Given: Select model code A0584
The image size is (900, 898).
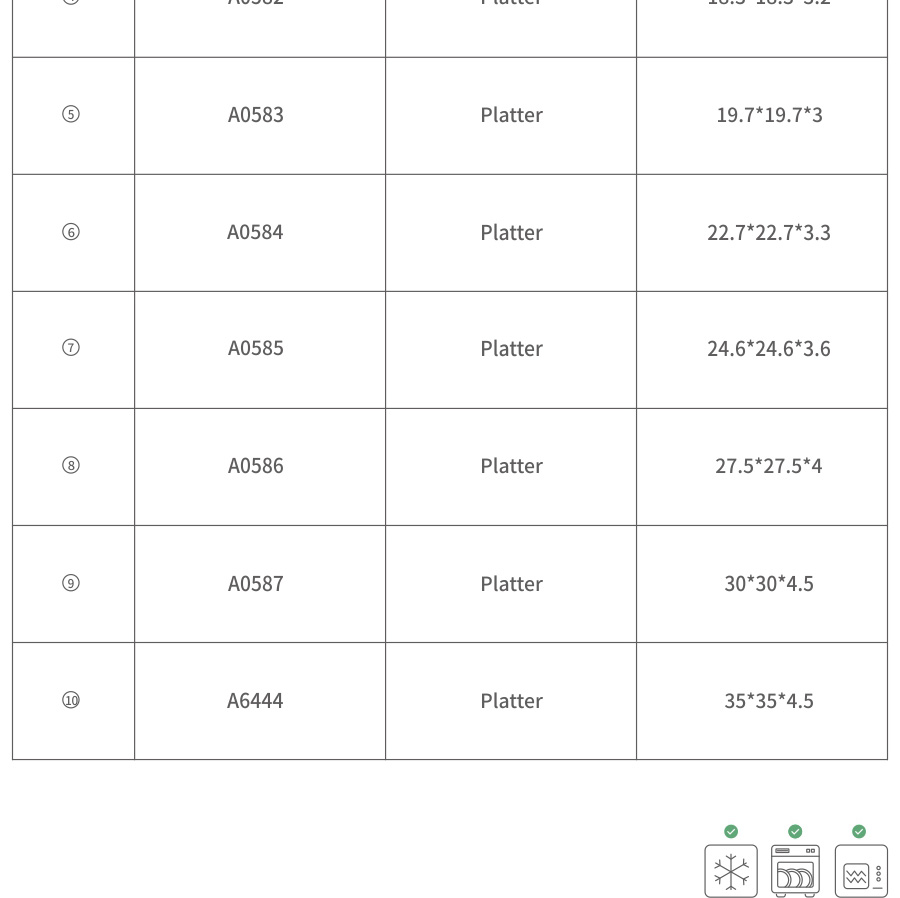Looking at the screenshot, I should click(255, 232).
